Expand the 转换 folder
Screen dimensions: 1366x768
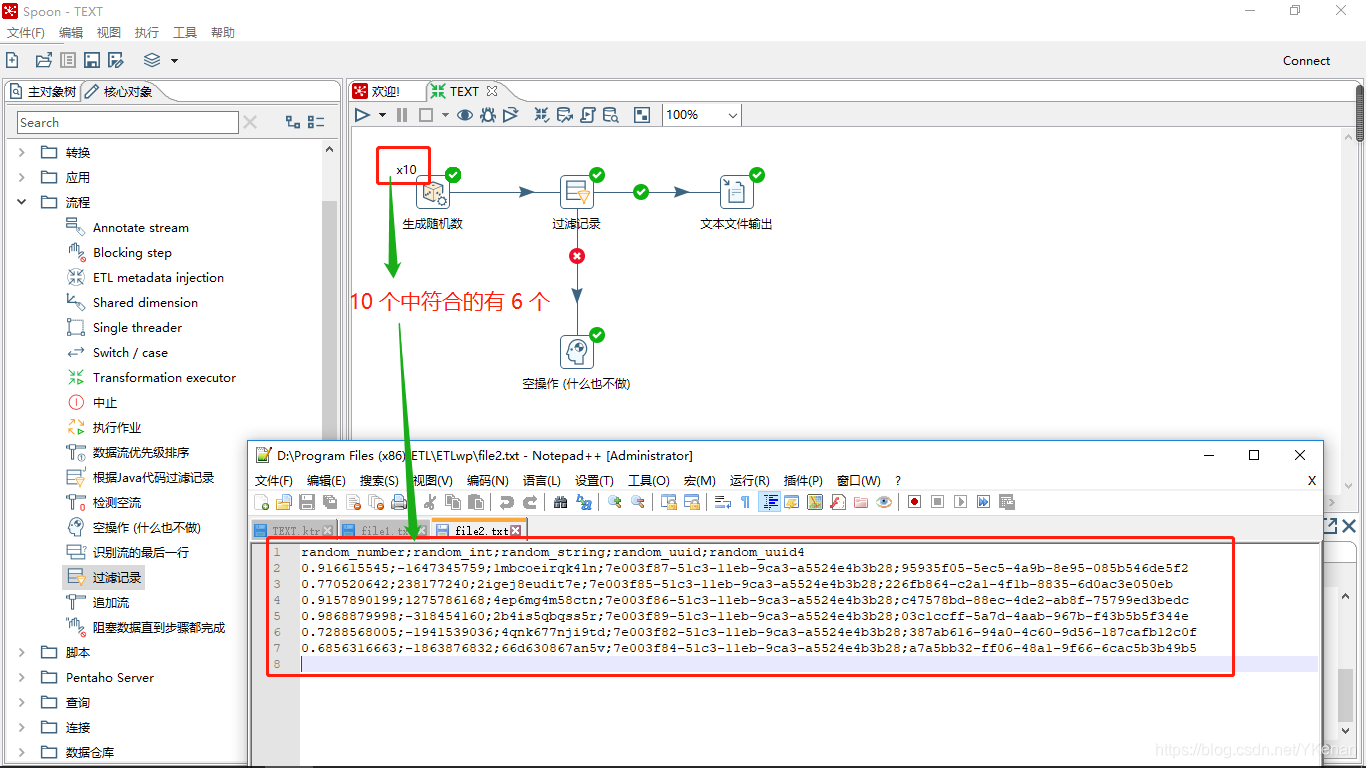coord(22,152)
